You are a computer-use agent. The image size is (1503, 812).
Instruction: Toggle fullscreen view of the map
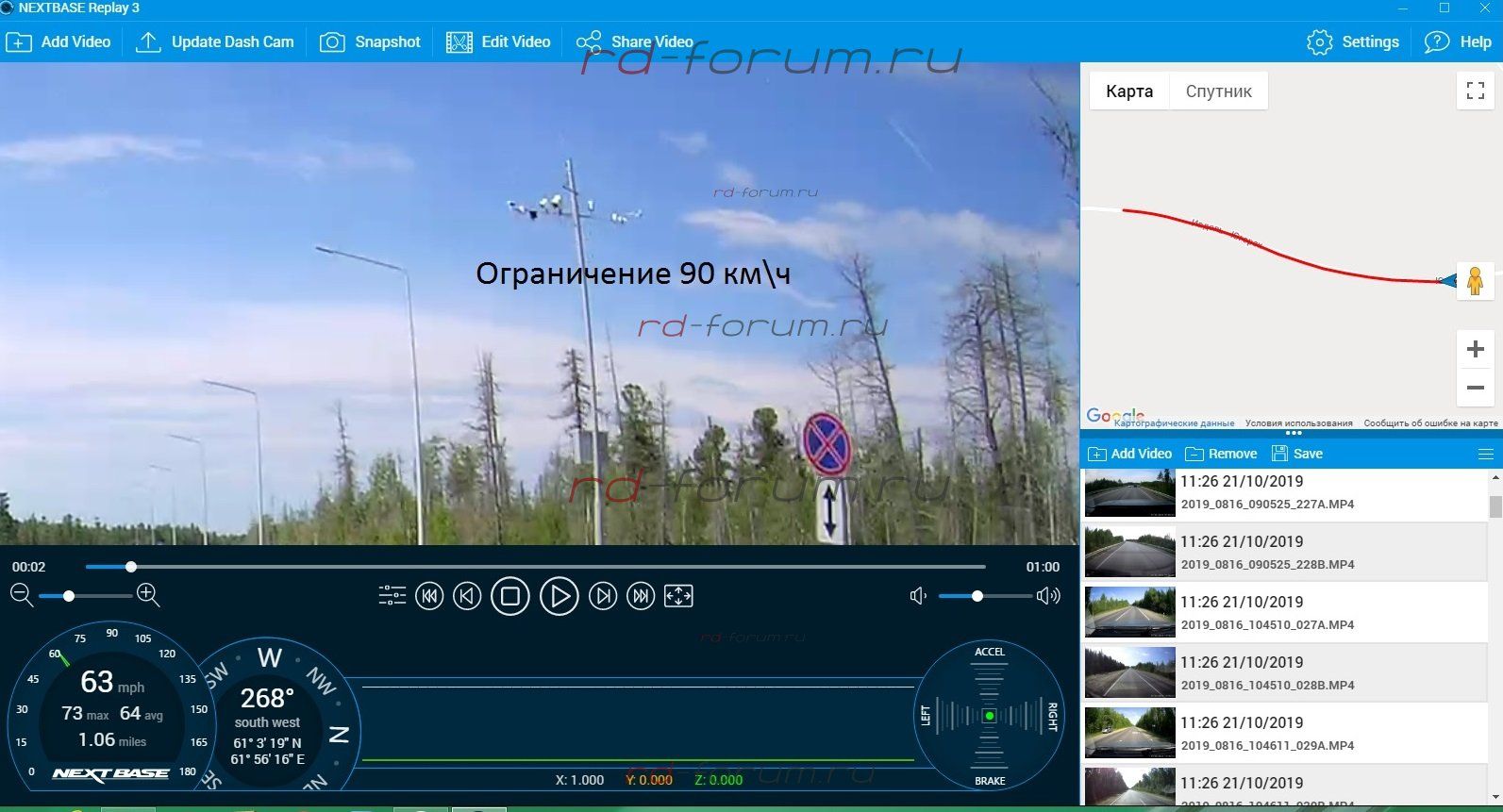pyautogui.click(x=1476, y=91)
